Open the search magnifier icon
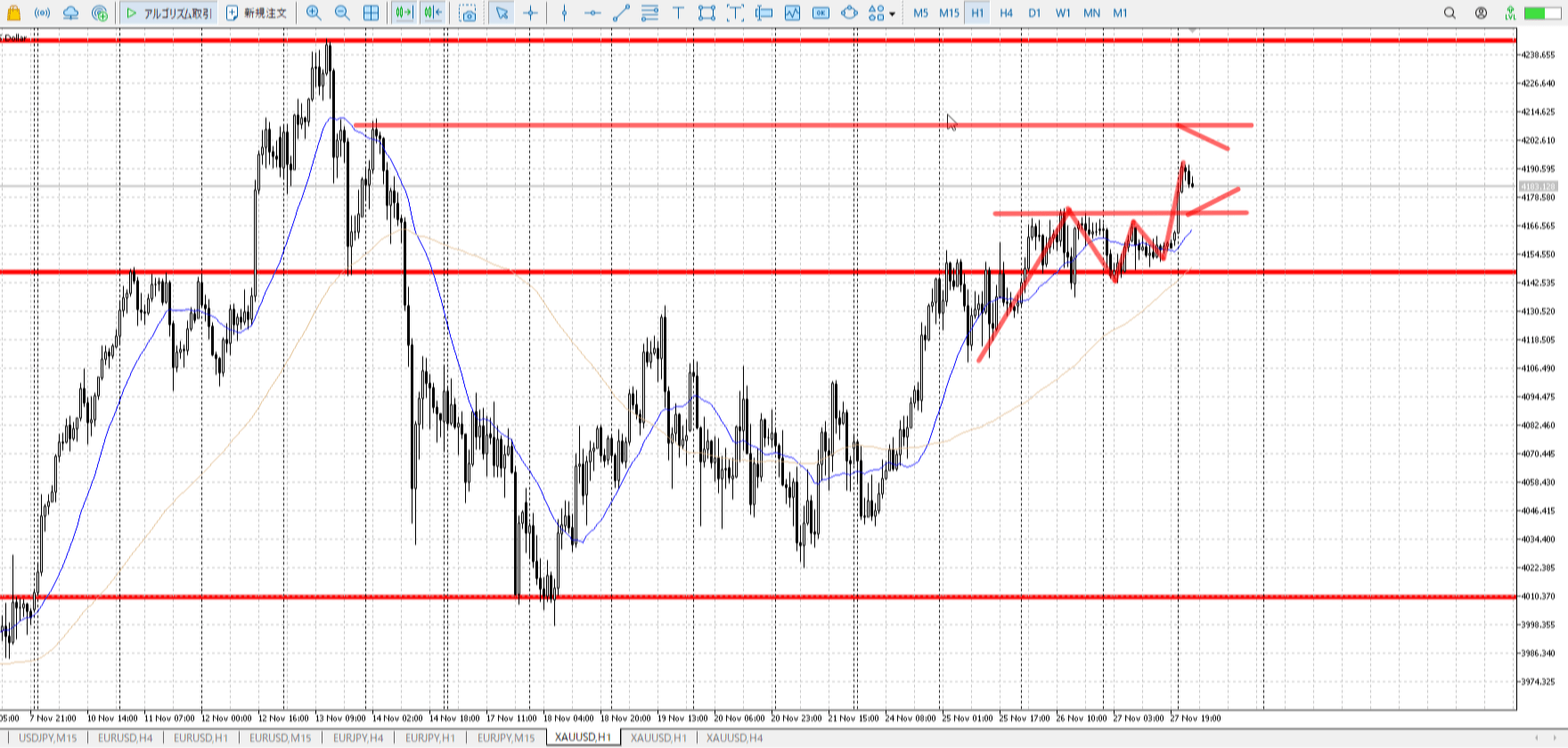 point(1450,13)
